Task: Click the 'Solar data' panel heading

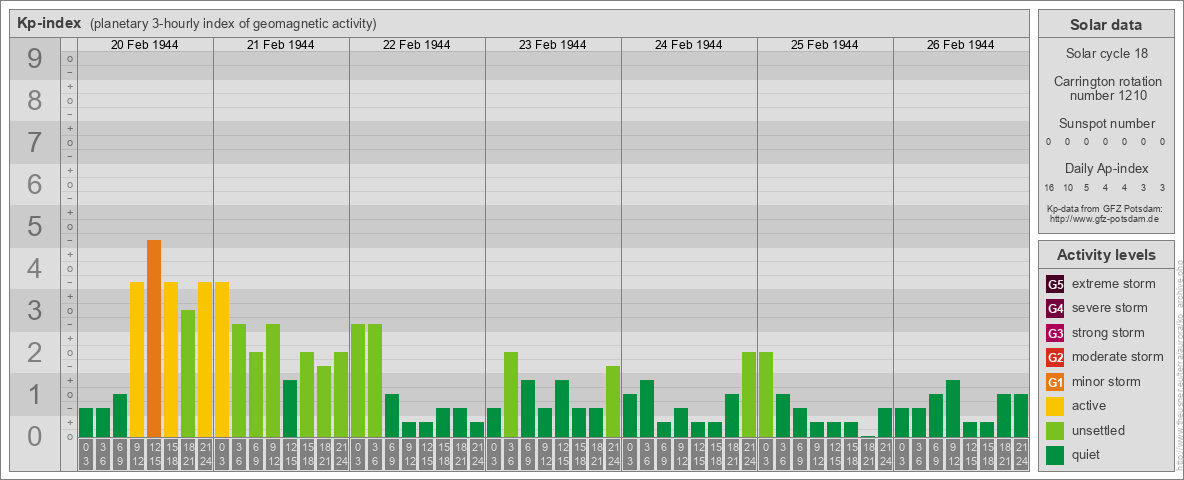Action: point(1106,25)
